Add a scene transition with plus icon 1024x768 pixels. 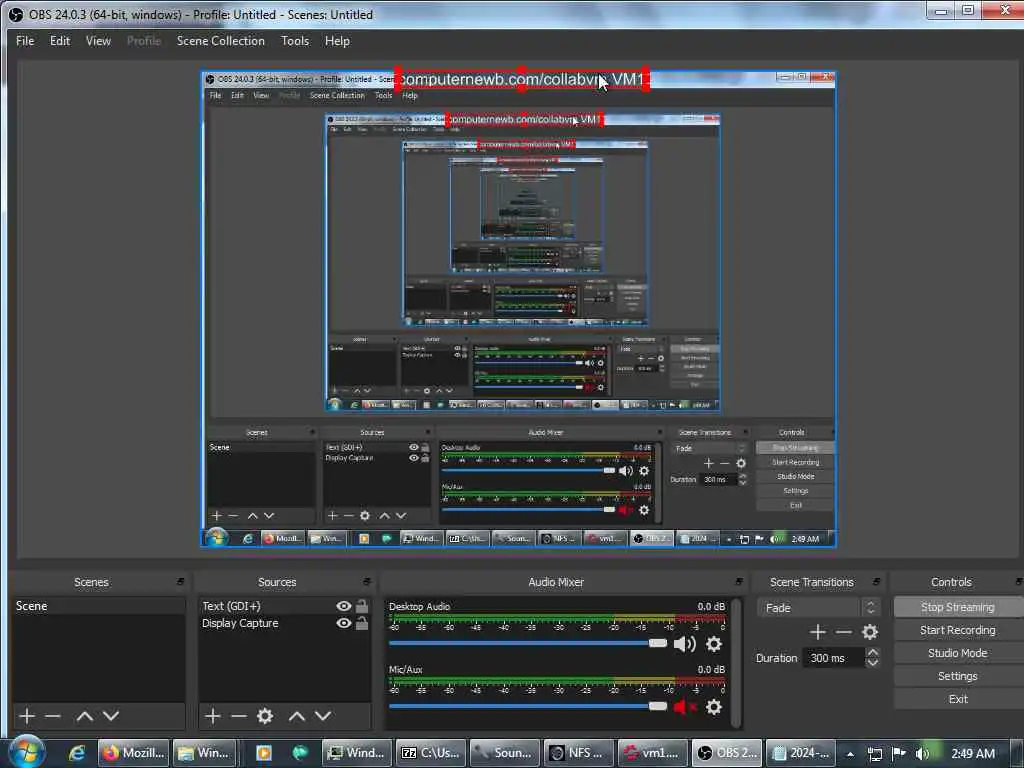coord(817,632)
